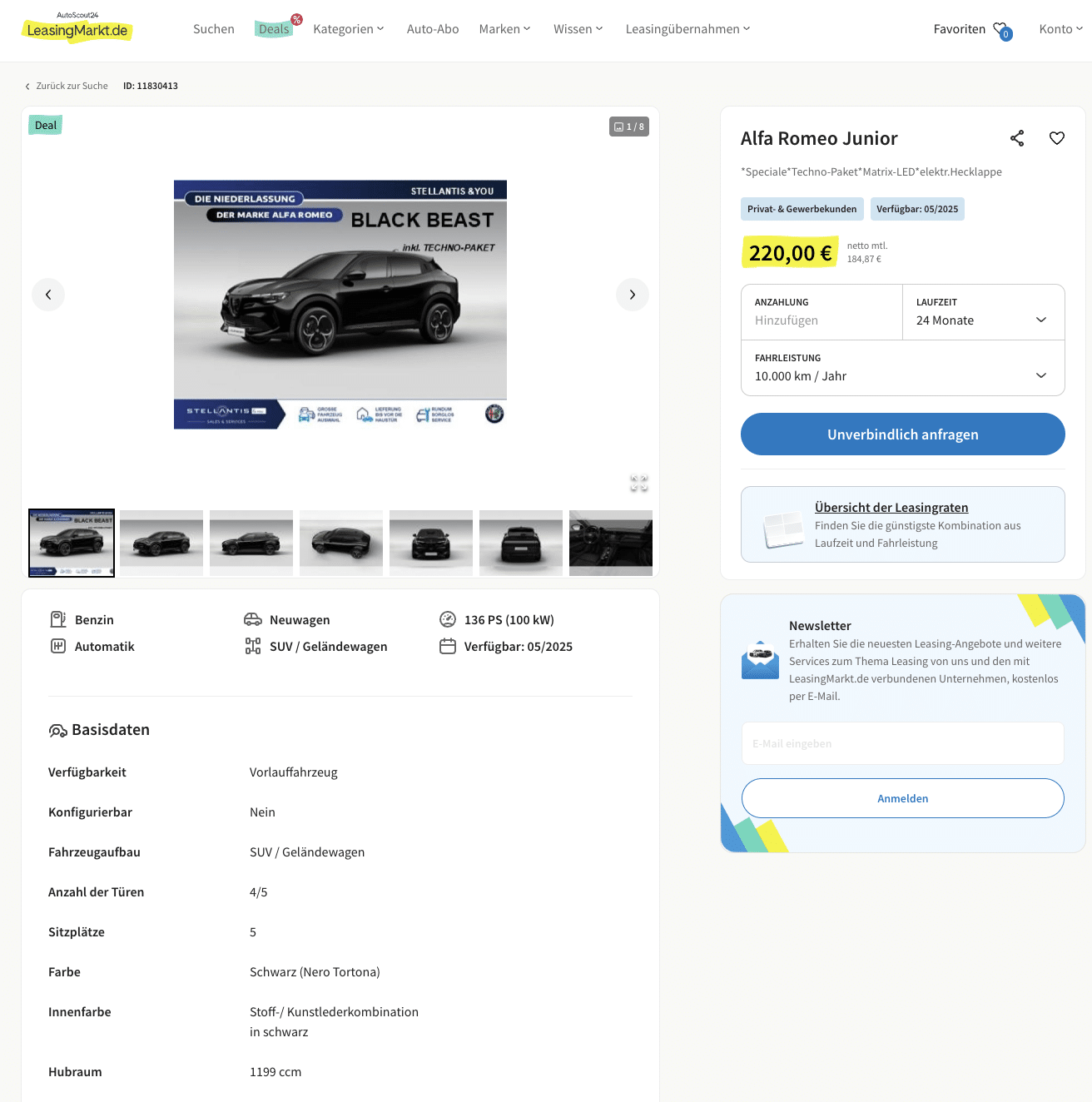Click the Anmelden newsletter button

pos(903,798)
